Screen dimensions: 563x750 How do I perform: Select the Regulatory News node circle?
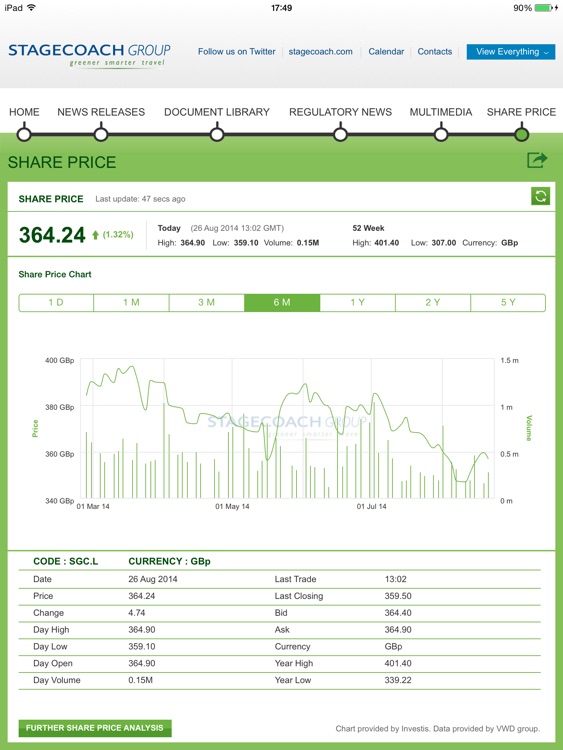(340, 134)
